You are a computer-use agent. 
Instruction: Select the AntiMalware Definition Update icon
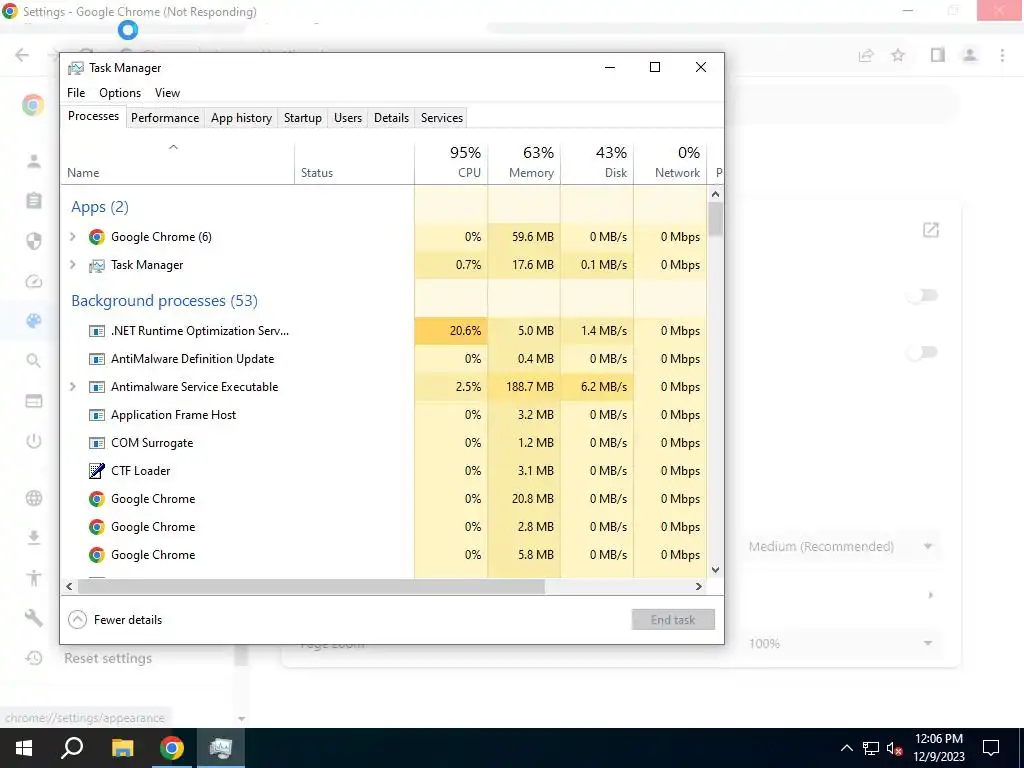click(97, 359)
